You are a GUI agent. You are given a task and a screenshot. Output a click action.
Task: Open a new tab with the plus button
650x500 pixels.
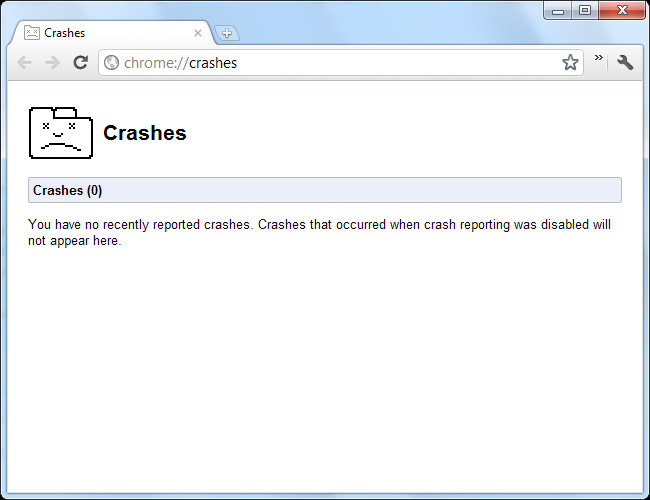[227, 33]
